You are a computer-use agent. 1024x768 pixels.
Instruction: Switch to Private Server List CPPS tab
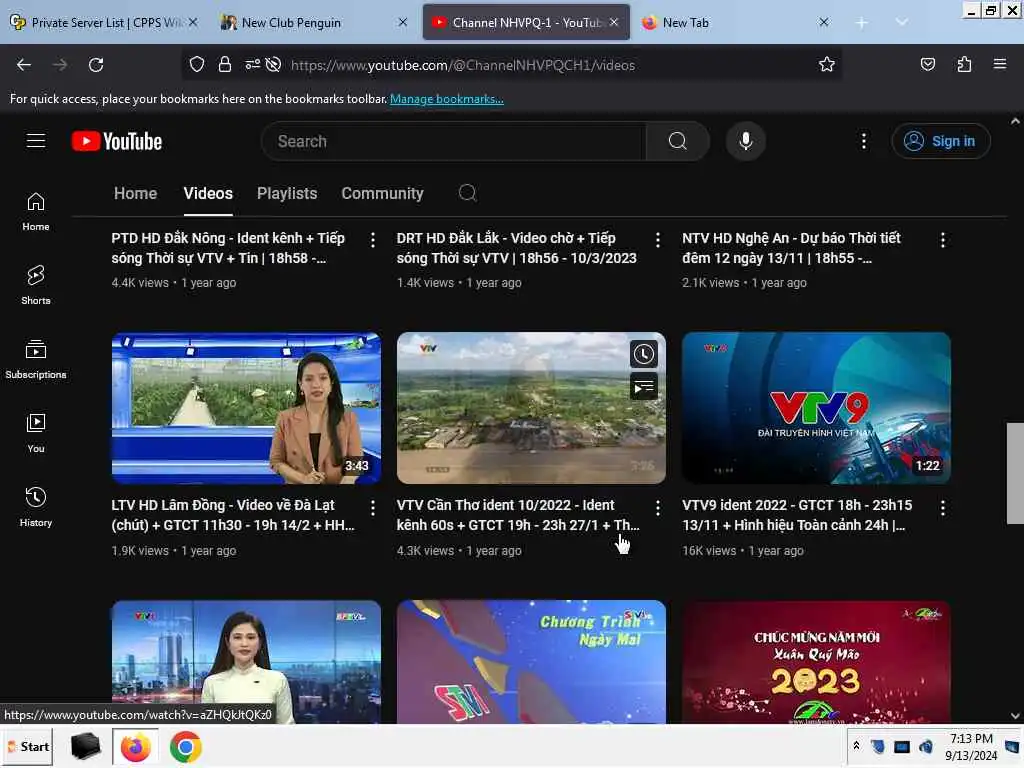tap(104, 22)
